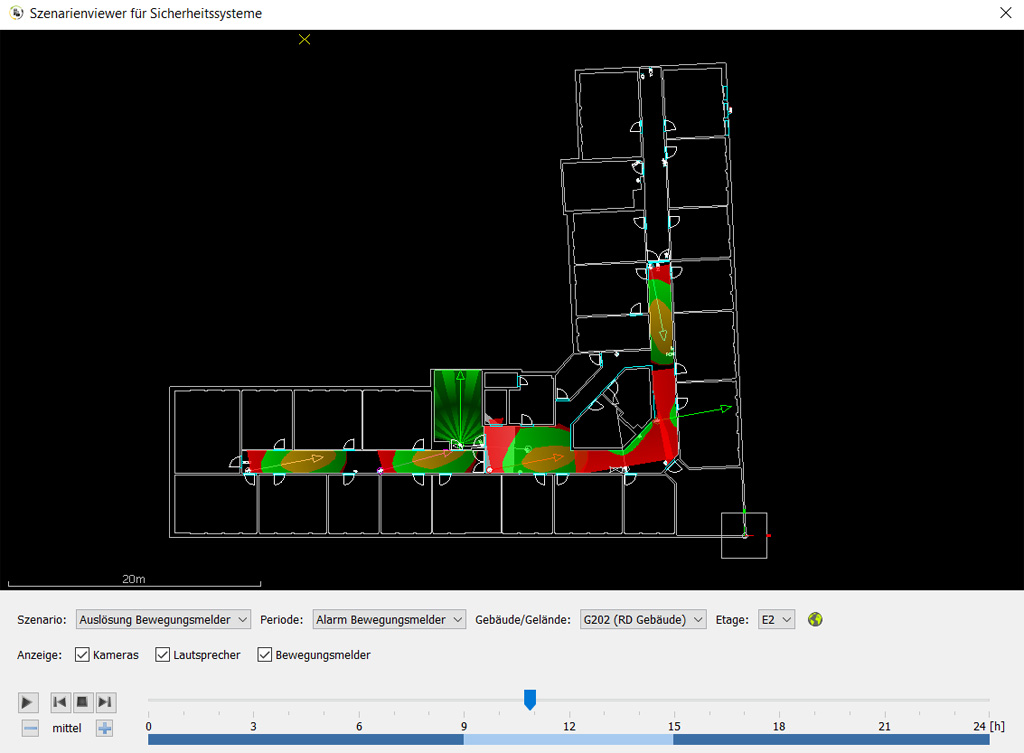This screenshot has width=1024, height=753.
Task: Increase playback speed with plus button
Action: tap(104, 728)
